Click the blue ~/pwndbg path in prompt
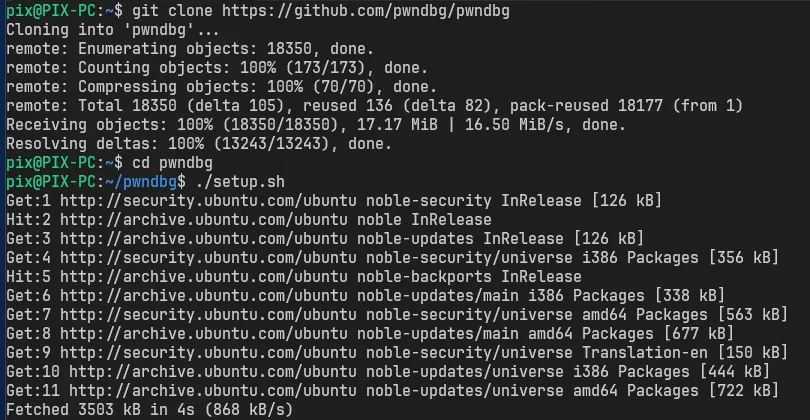This screenshot has width=810, height=420. point(141,182)
